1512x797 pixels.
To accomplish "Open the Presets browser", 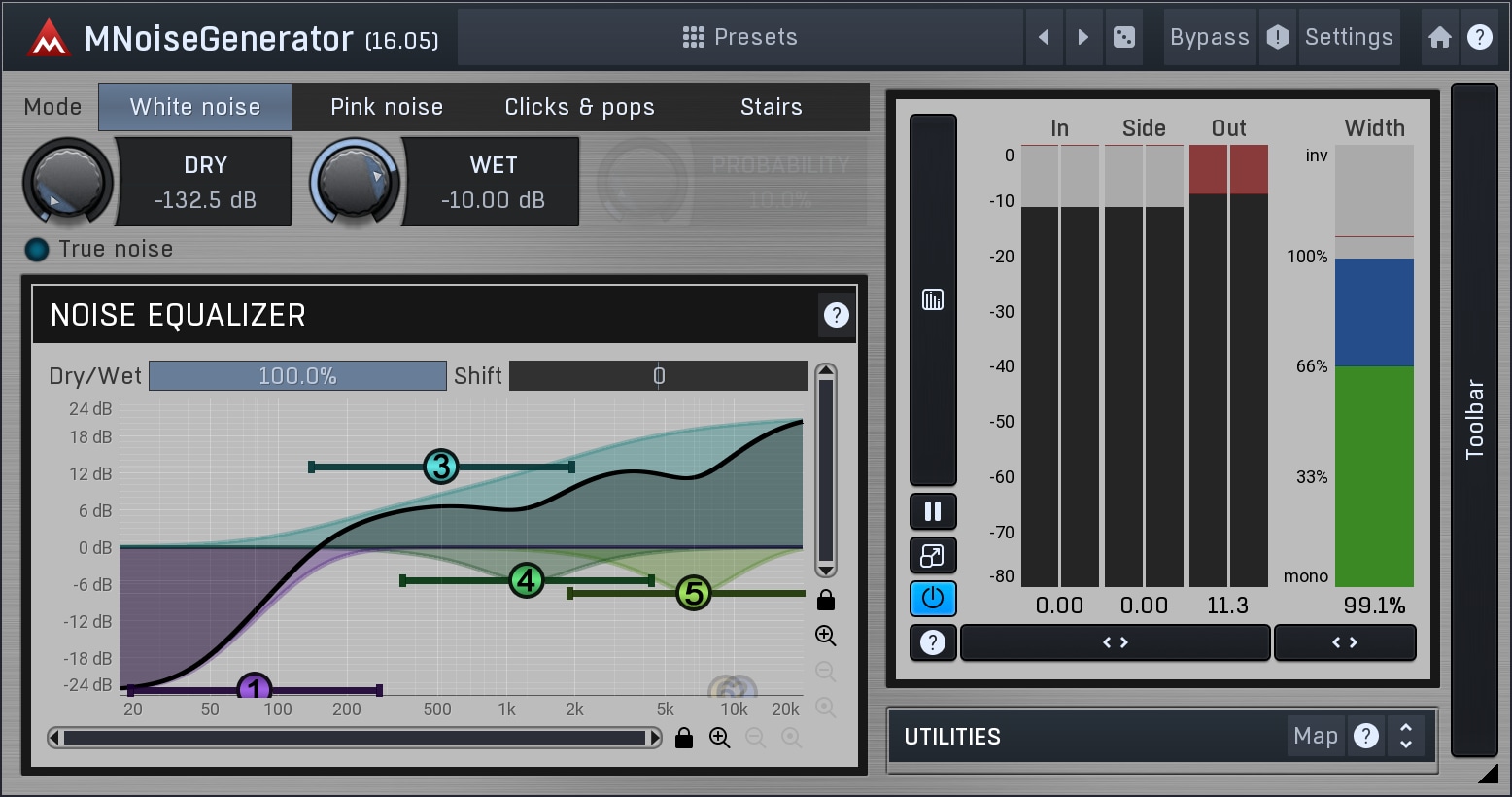I will tap(740, 37).
